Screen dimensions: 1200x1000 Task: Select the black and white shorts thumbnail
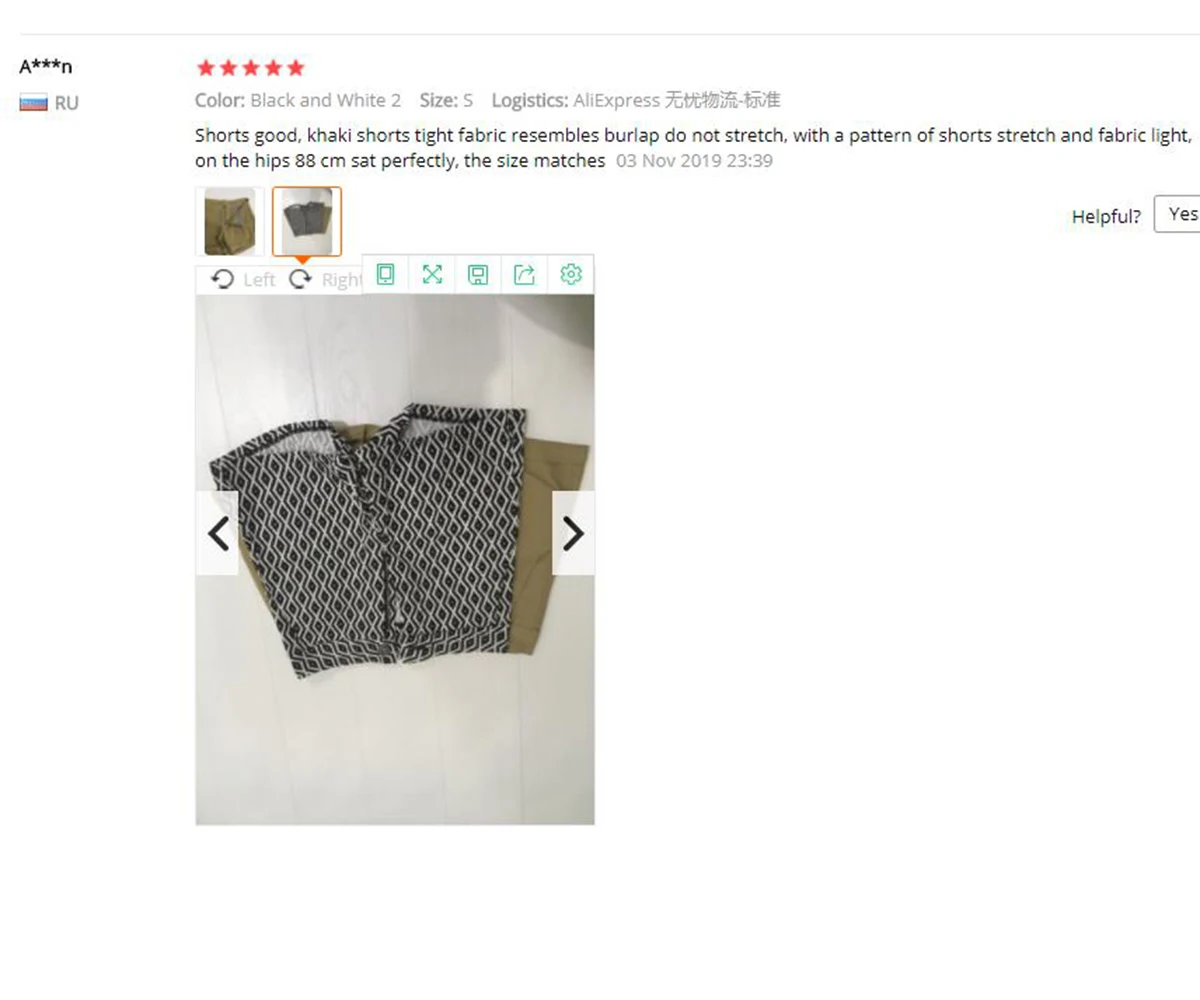click(x=307, y=221)
